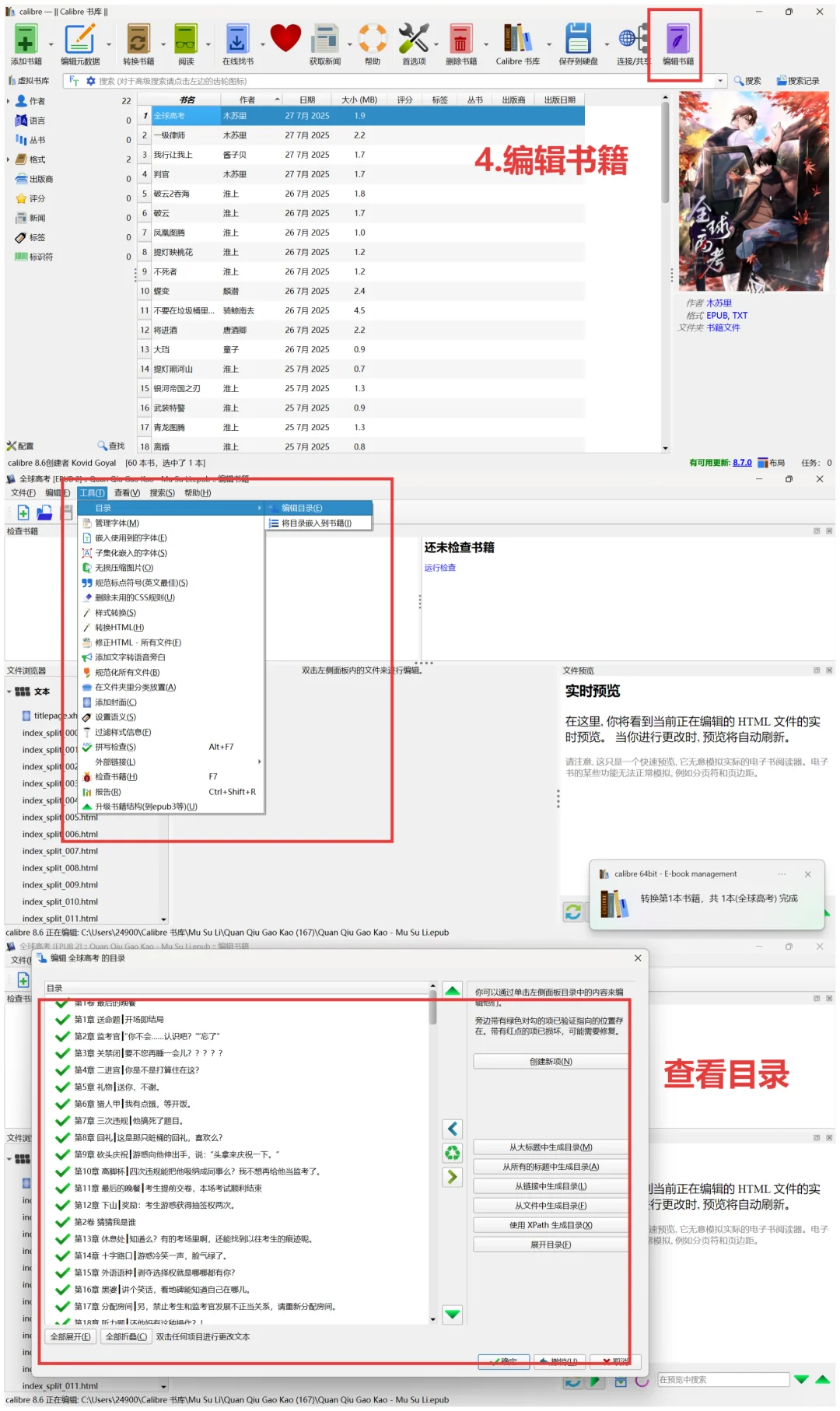Open the search history dropdown arrow
This screenshot has height=1411, width=840.
click(x=721, y=81)
